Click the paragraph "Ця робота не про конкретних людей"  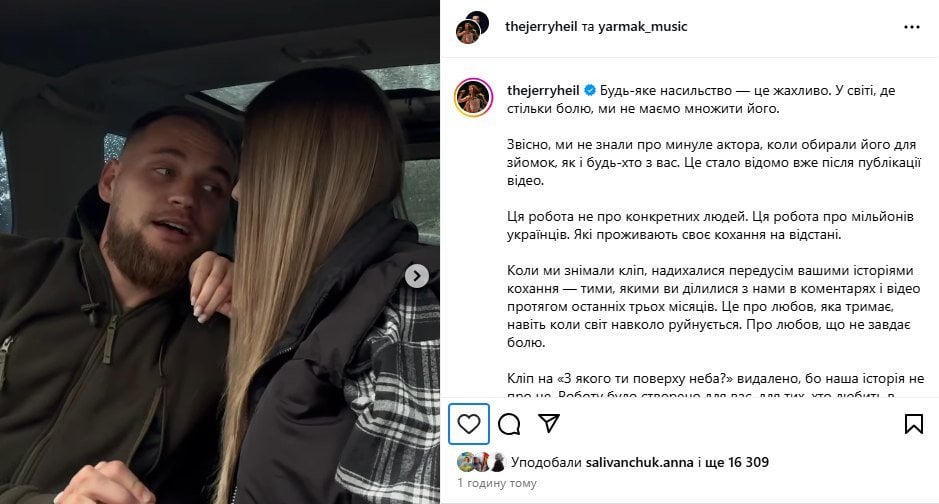[710, 225]
